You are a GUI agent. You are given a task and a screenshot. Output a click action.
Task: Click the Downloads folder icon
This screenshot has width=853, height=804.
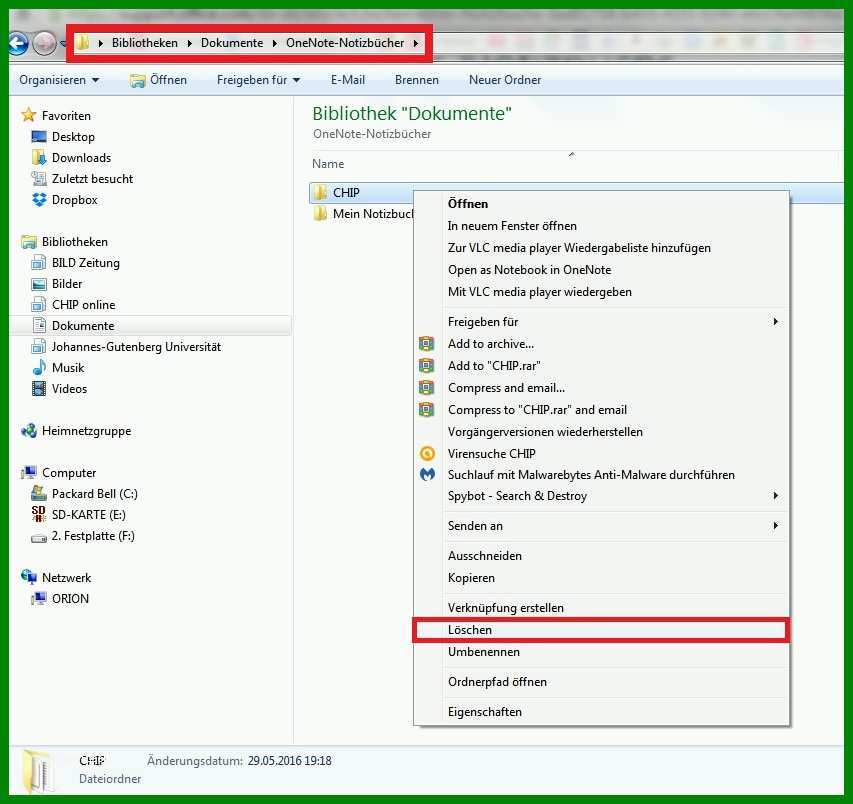tap(39, 158)
